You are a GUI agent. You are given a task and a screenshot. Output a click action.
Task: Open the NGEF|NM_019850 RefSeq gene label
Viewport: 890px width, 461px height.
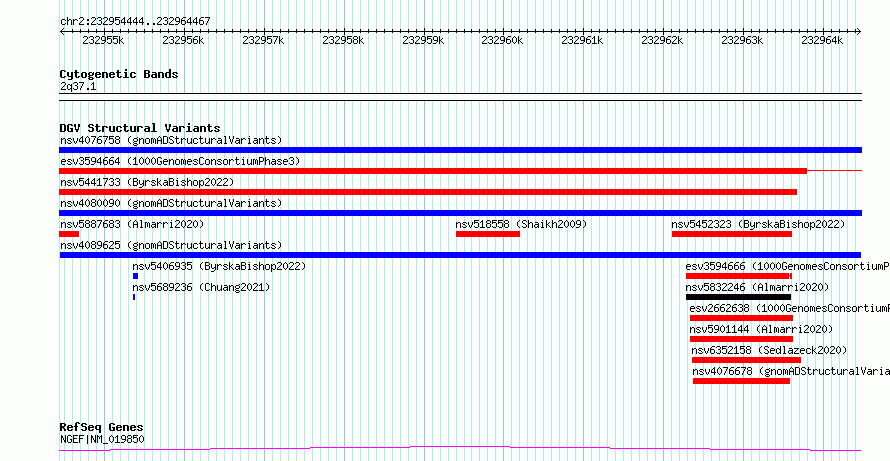102,439
